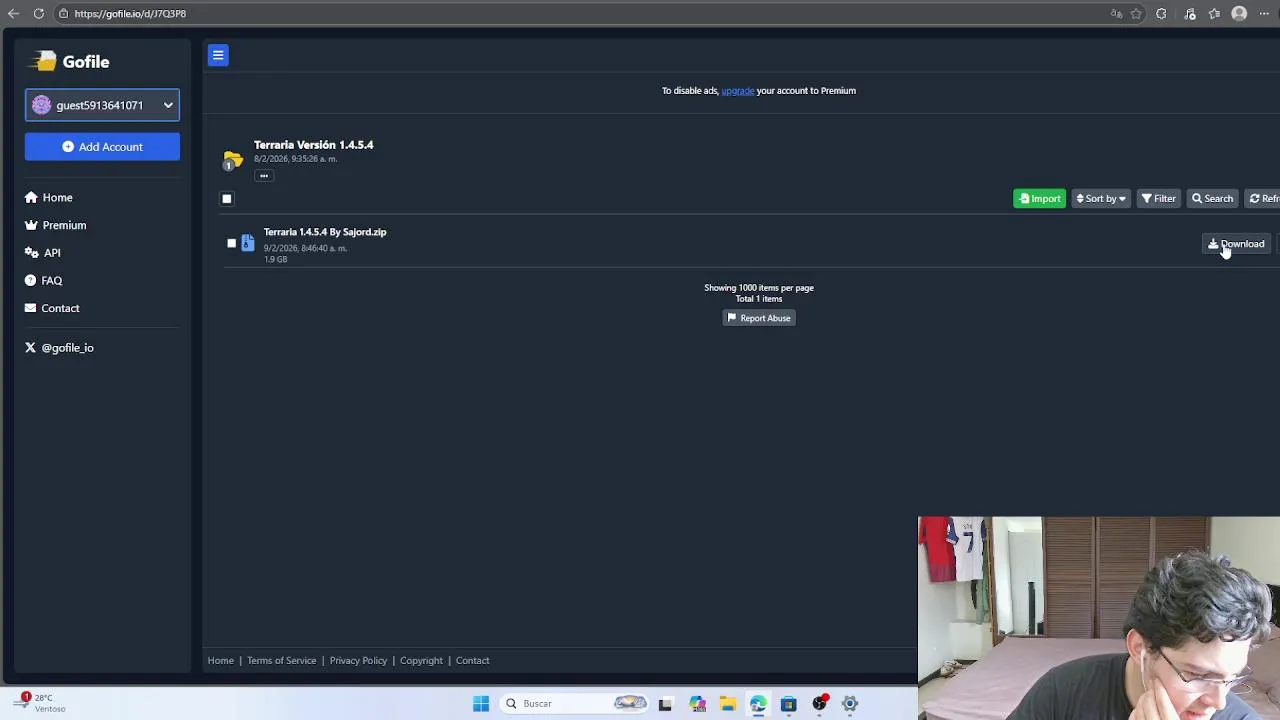
Task: Check the Terraria 1.4.5.4 By Sajord.zip checkbox
Action: point(232,244)
